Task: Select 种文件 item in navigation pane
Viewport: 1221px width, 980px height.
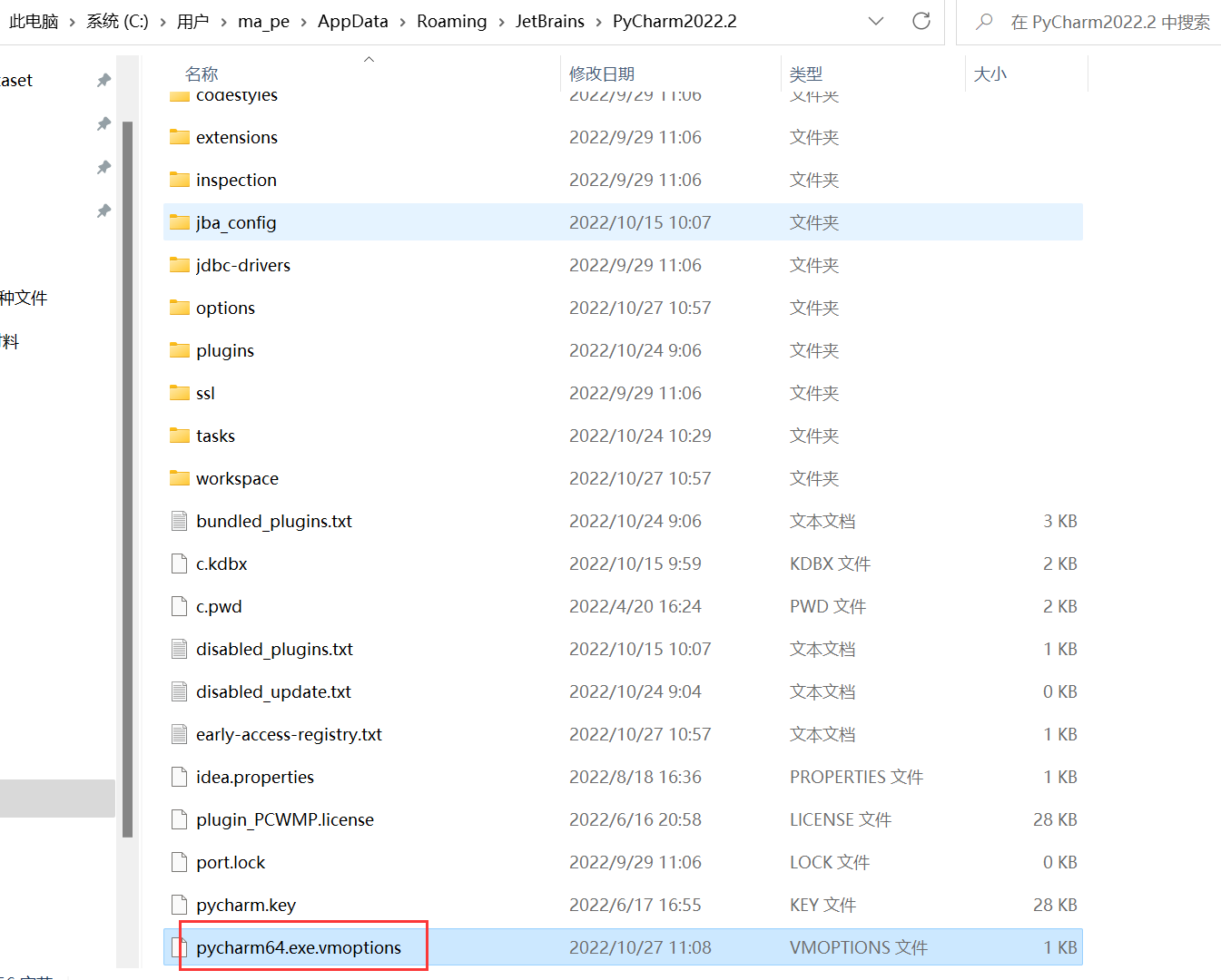Action: click(x=24, y=298)
